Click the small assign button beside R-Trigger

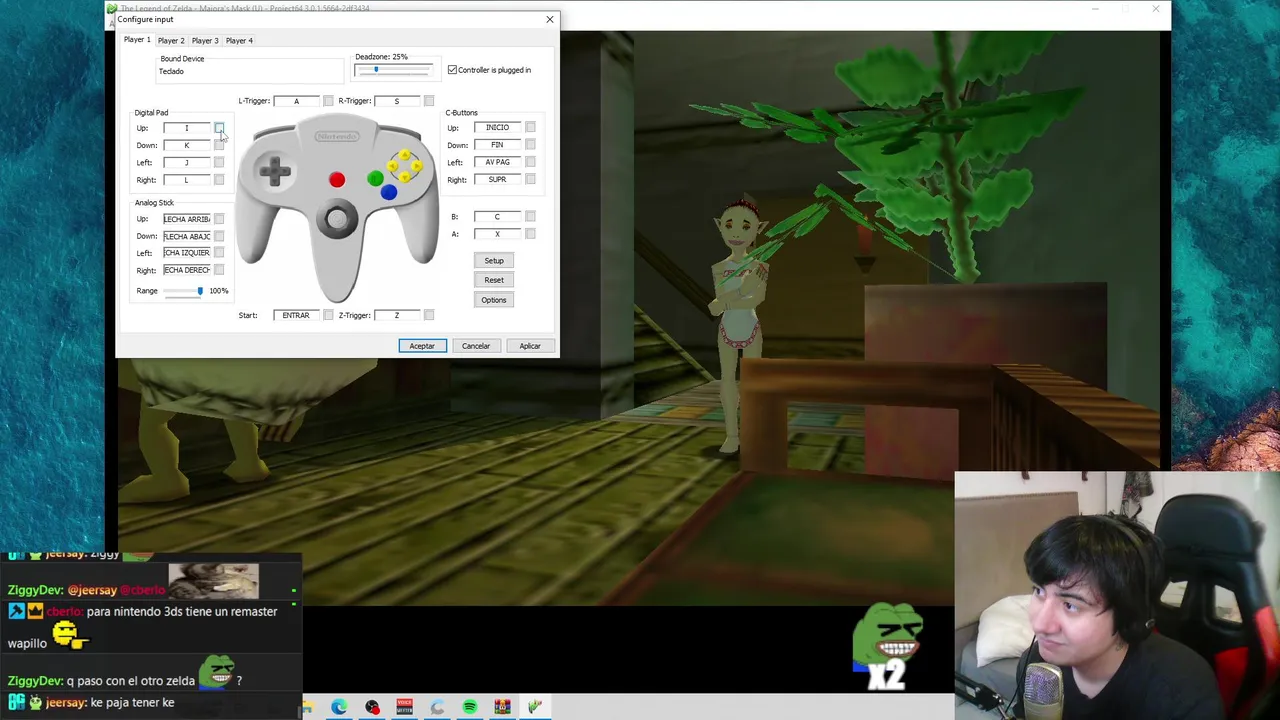[x=429, y=101]
